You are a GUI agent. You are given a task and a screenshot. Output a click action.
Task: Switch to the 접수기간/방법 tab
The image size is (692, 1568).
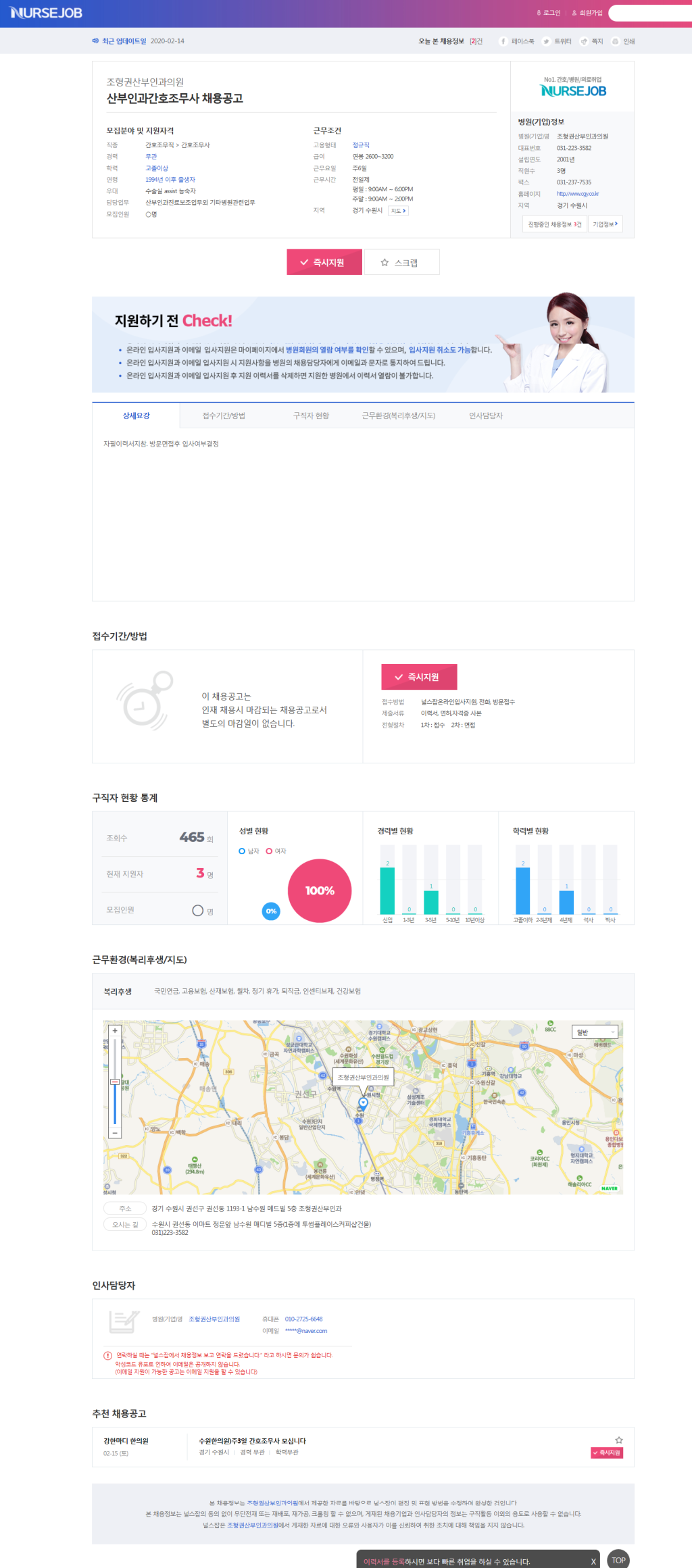224,415
